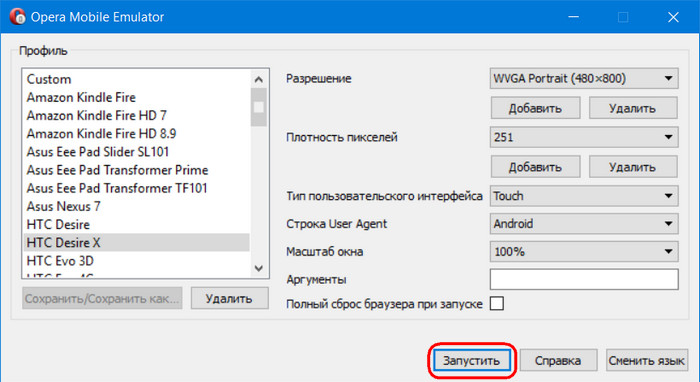The image size is (700, 382).
Task: Choose the HTC Desire profile
Action: point(137,224)
